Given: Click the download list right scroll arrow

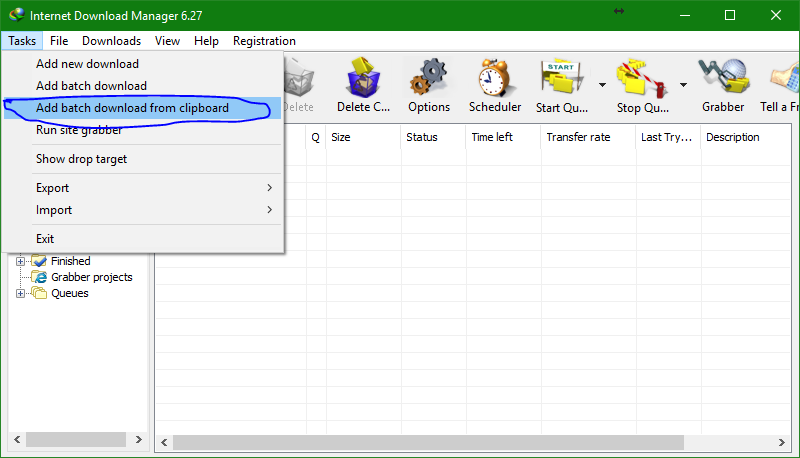Looking at the screenshot, I should (782, 442).
